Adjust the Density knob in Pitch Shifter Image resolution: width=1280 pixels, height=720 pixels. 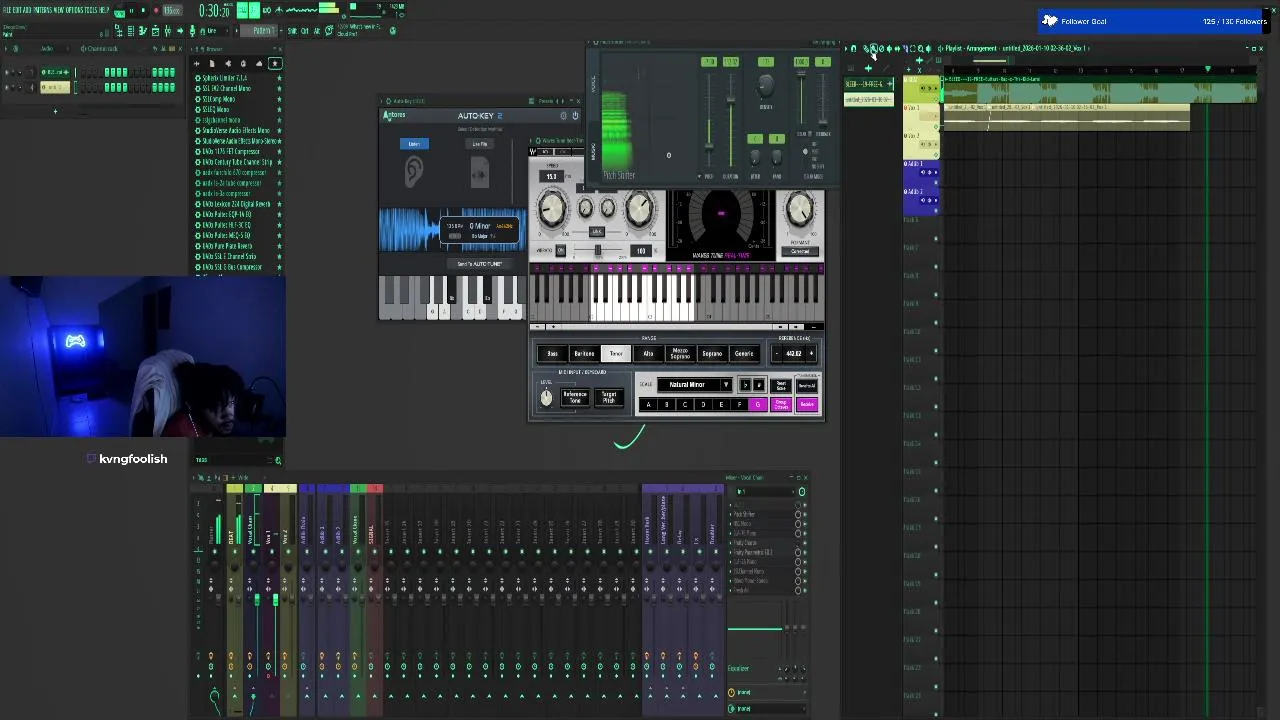(766, 87)
